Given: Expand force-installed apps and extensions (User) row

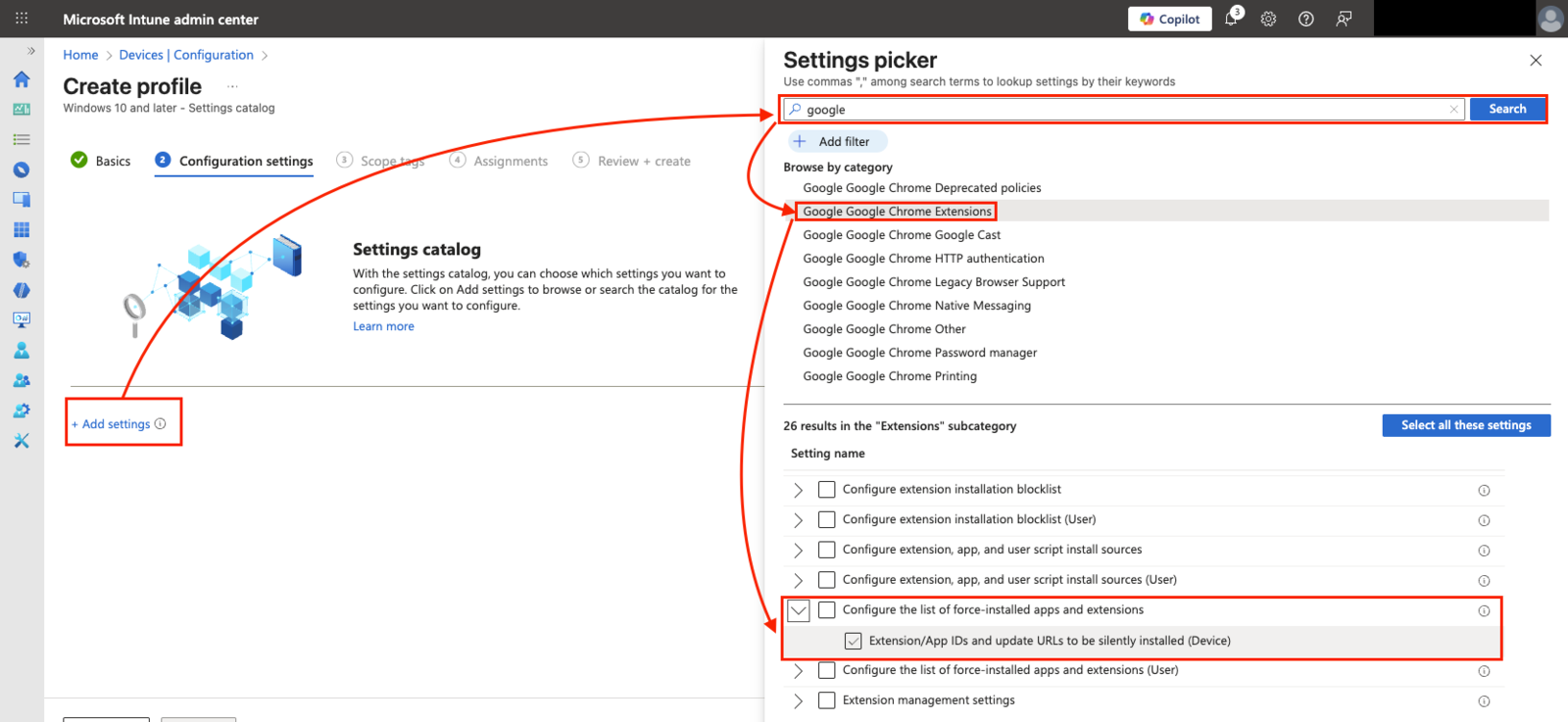Looking at the screenshot, I should click(x=798, y=671).
